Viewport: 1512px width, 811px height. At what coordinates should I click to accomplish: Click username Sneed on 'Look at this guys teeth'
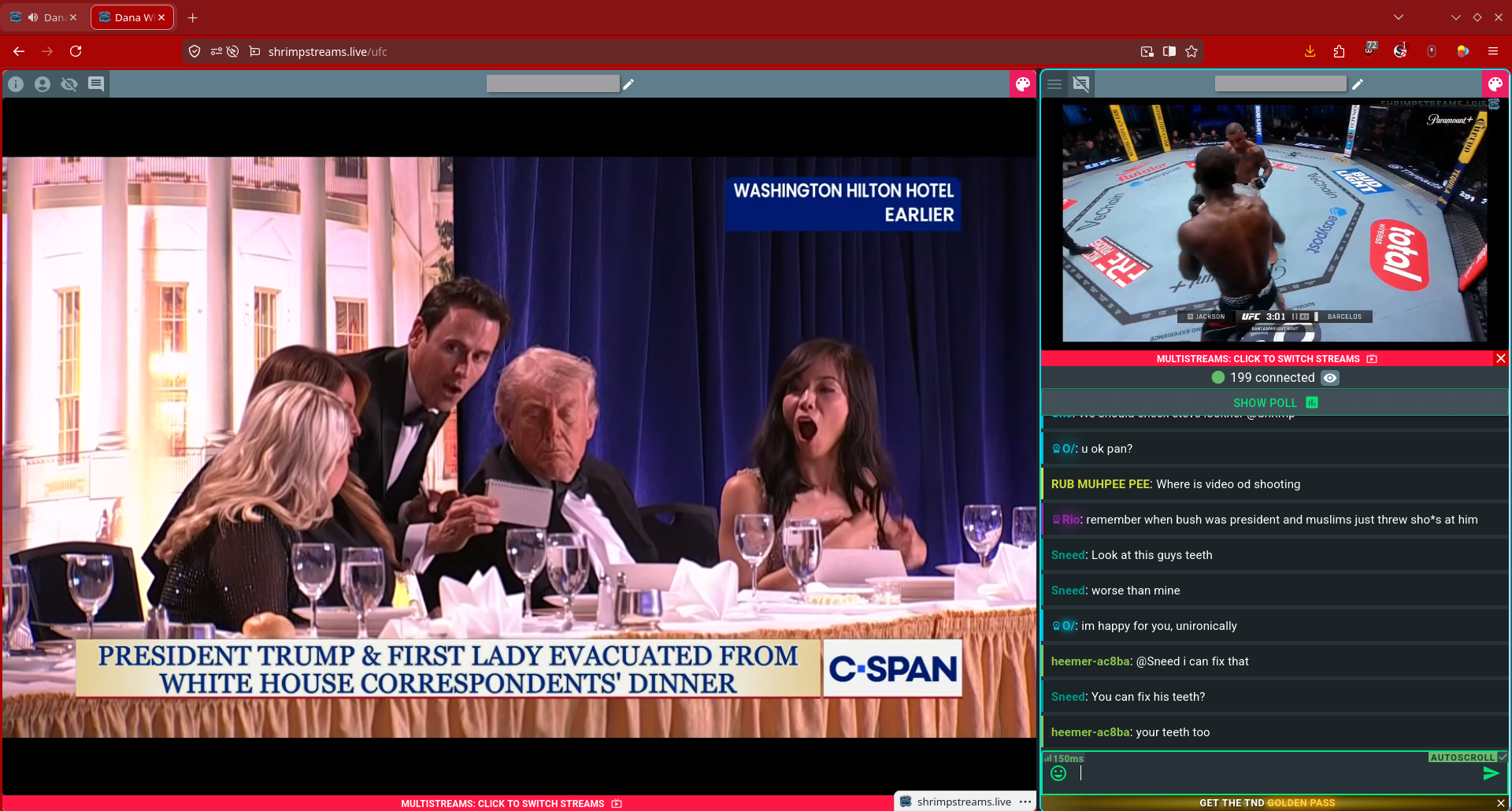pyautogui.click(x=1068, y=555)
